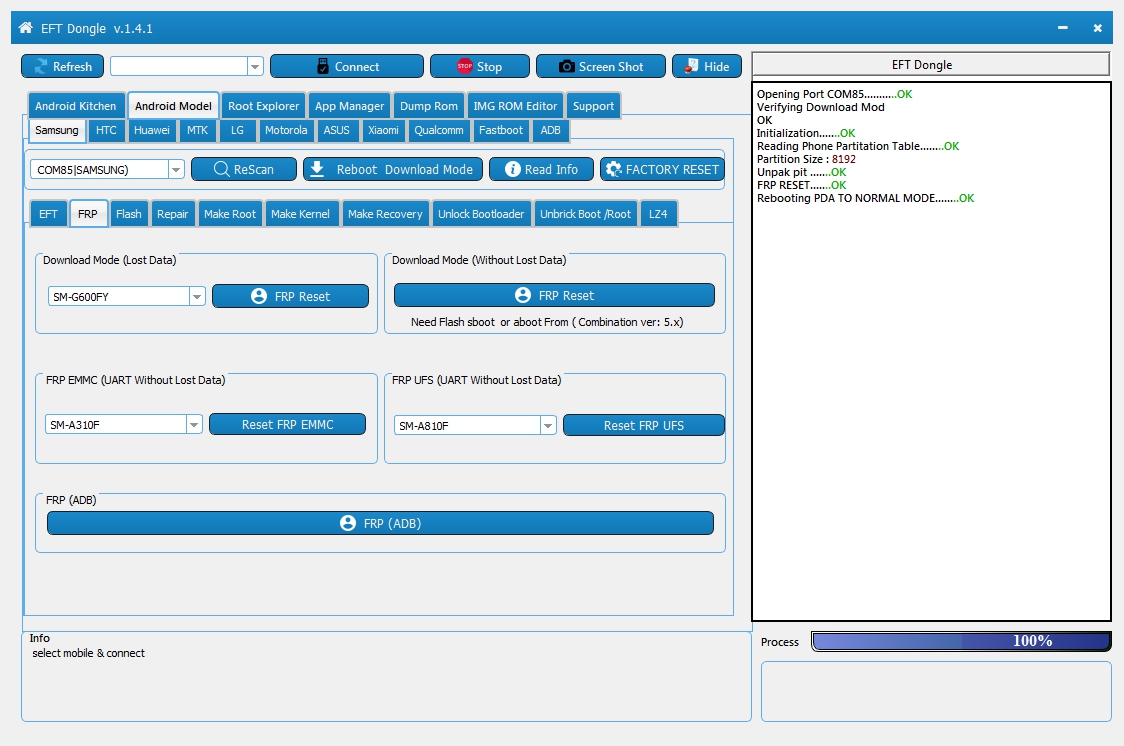Select the Fastboot tab

pos(500,130)
